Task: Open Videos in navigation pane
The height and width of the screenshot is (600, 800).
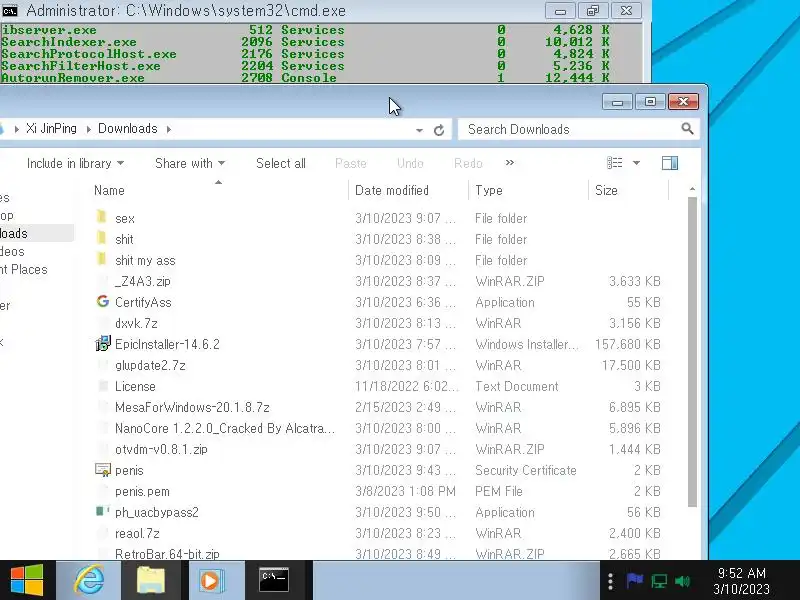Action: tap(12, 252)
